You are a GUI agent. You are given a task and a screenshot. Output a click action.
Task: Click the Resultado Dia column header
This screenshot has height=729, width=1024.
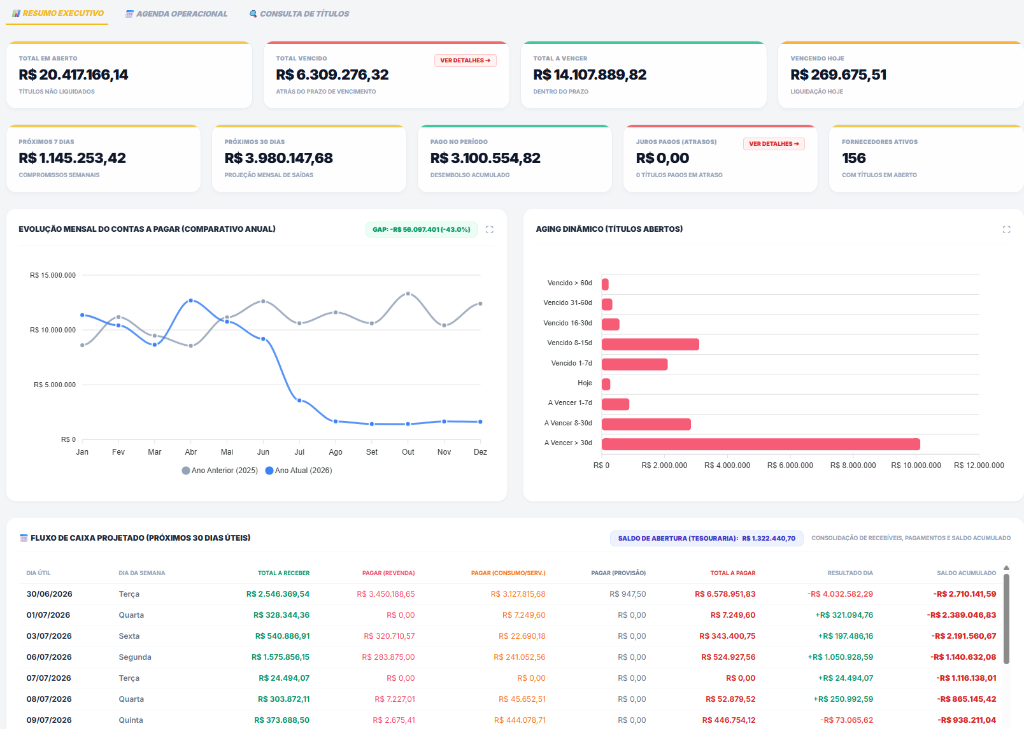click(850, 573)
